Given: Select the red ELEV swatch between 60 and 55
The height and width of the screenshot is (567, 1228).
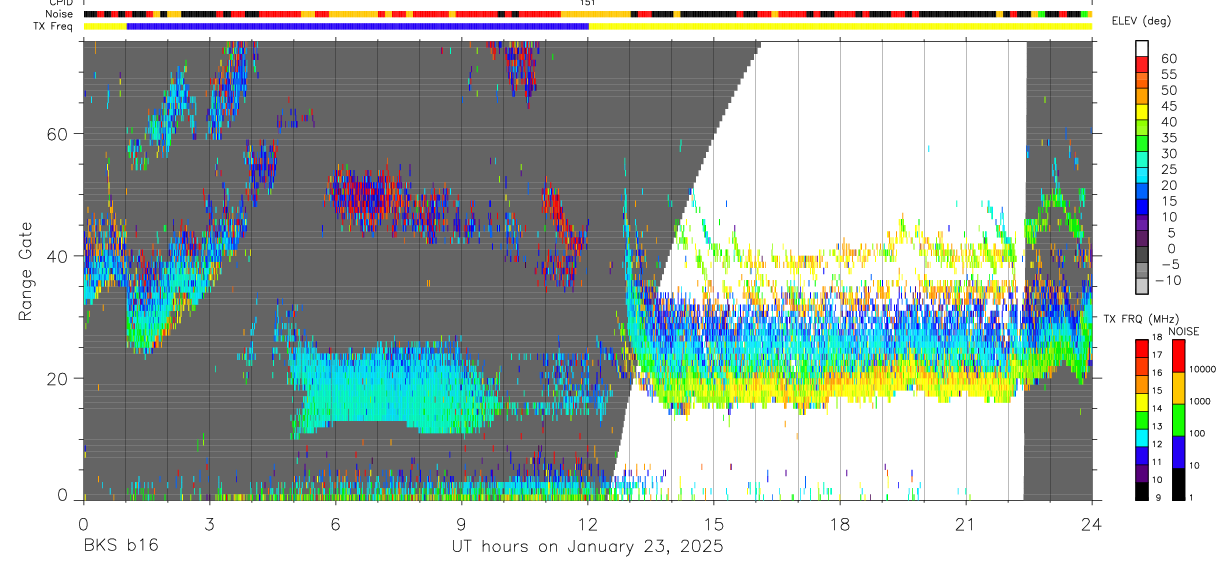Looking at the screenshot, I should [1142, 63].
